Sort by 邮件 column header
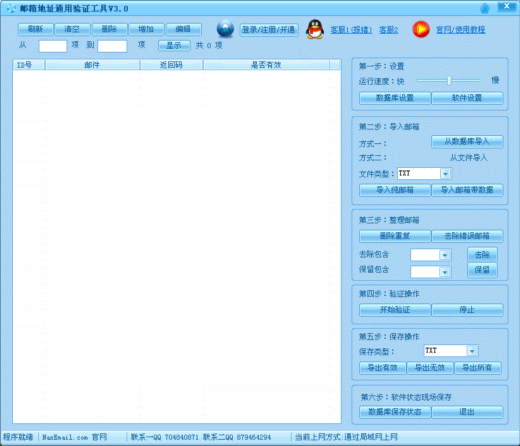The height and width of the screenshot is (446, 520). [x=92, y=65]
